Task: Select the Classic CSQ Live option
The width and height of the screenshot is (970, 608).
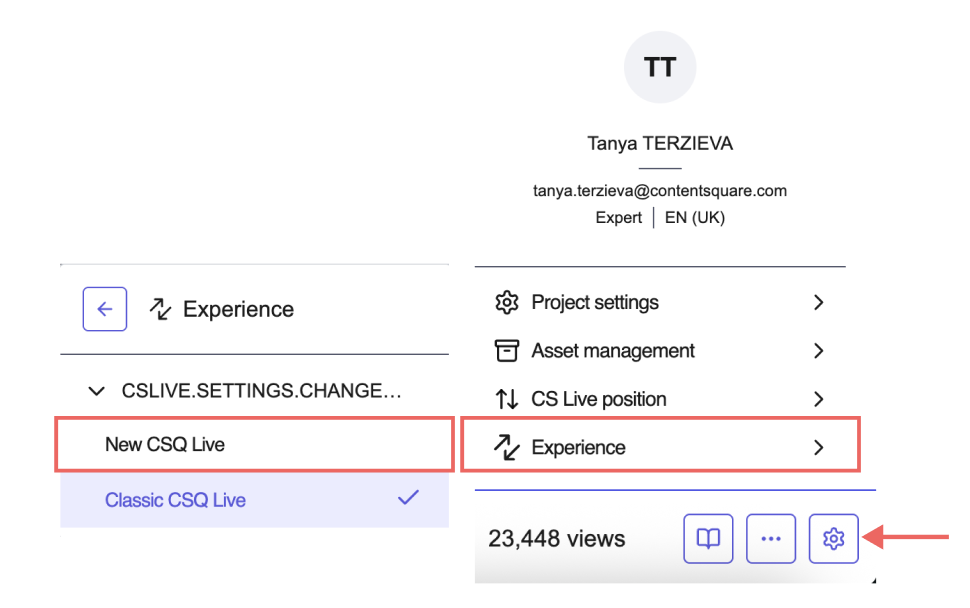Action: [x=254, y=500]
